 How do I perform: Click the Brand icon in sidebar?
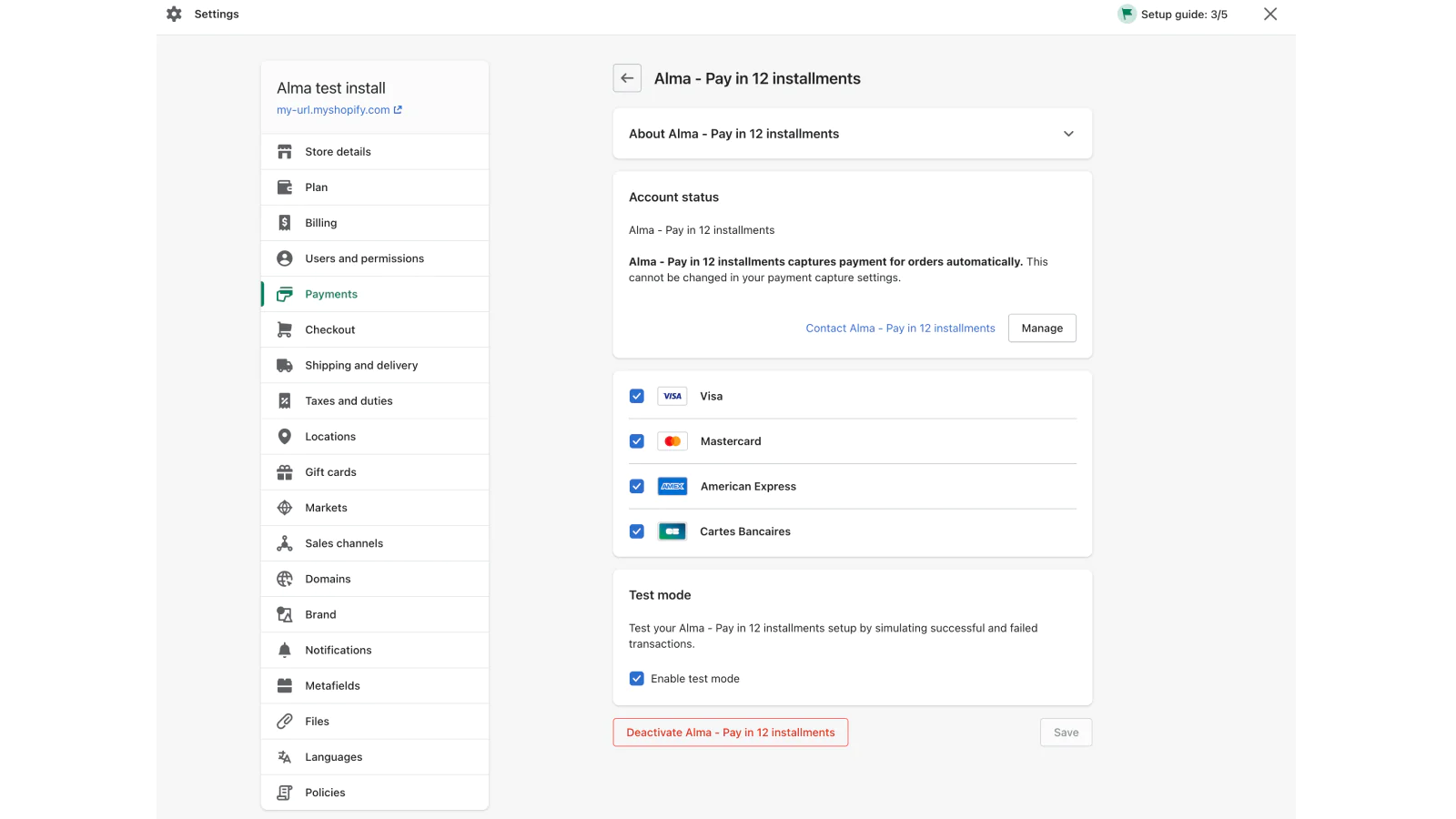click(x=285, y=614)
